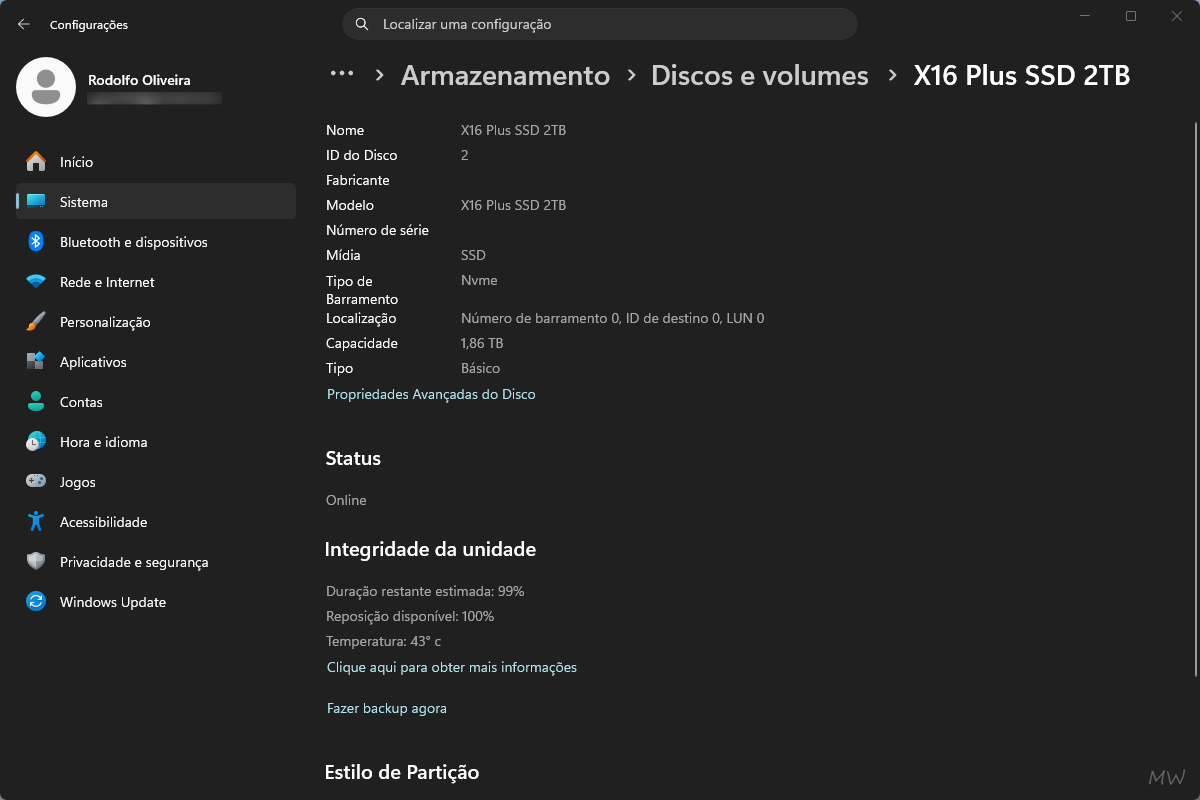Click the Personalização paintbrush icon
1200x800 pixels.
[x=36, y=321]
